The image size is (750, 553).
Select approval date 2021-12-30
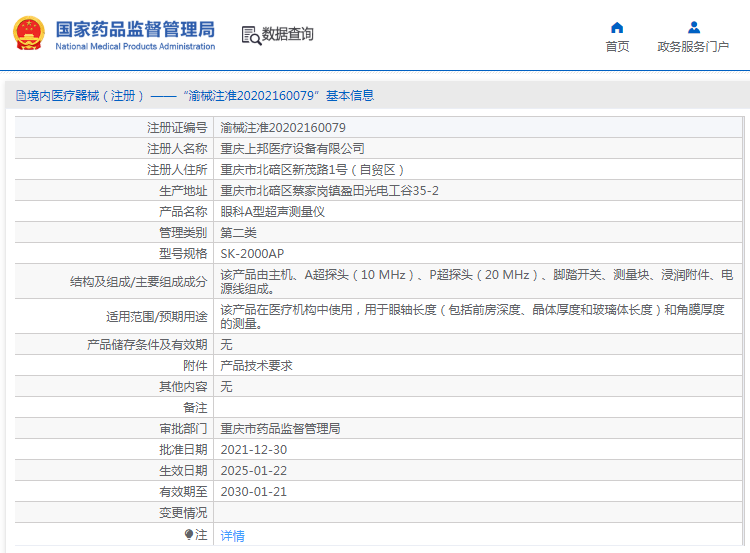click(x=254, y=450)
